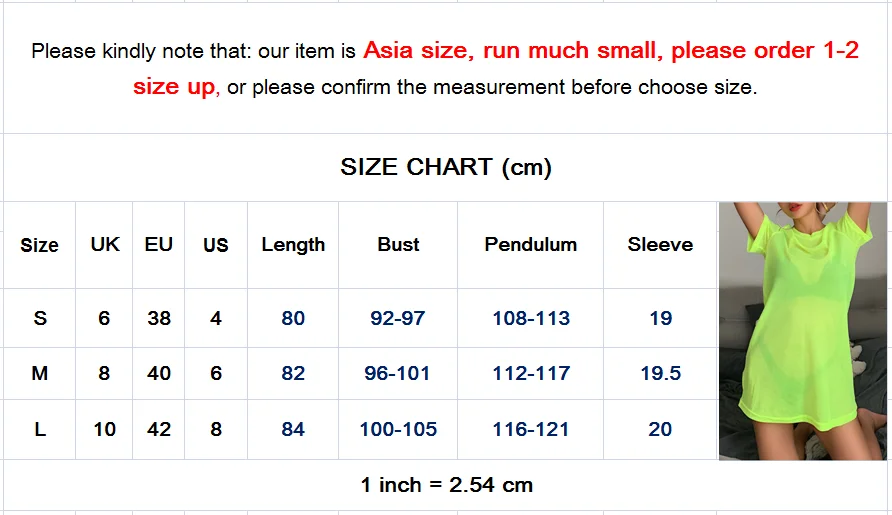Click the 100-105 bust value for size L
Image resolution: width=892 pixels, height=515 pixels.
point(398,429)
